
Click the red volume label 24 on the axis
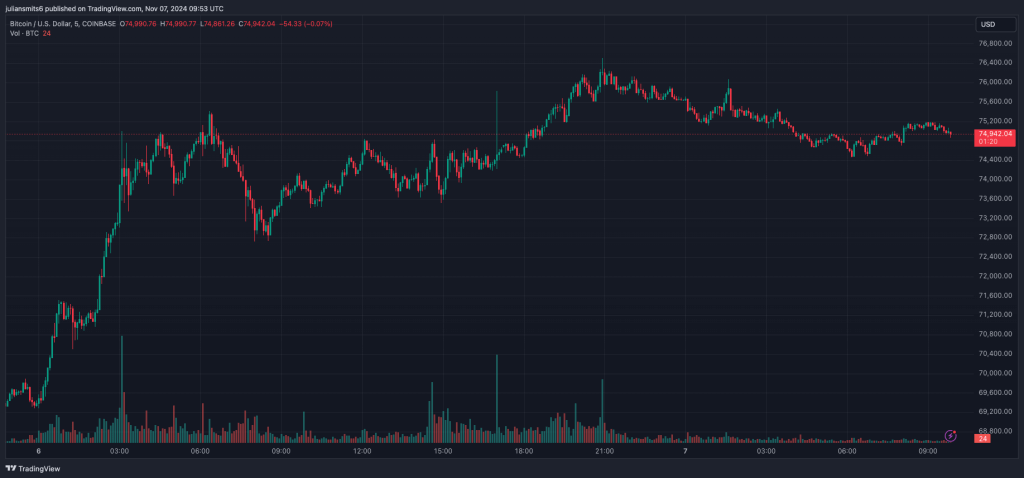983,439
